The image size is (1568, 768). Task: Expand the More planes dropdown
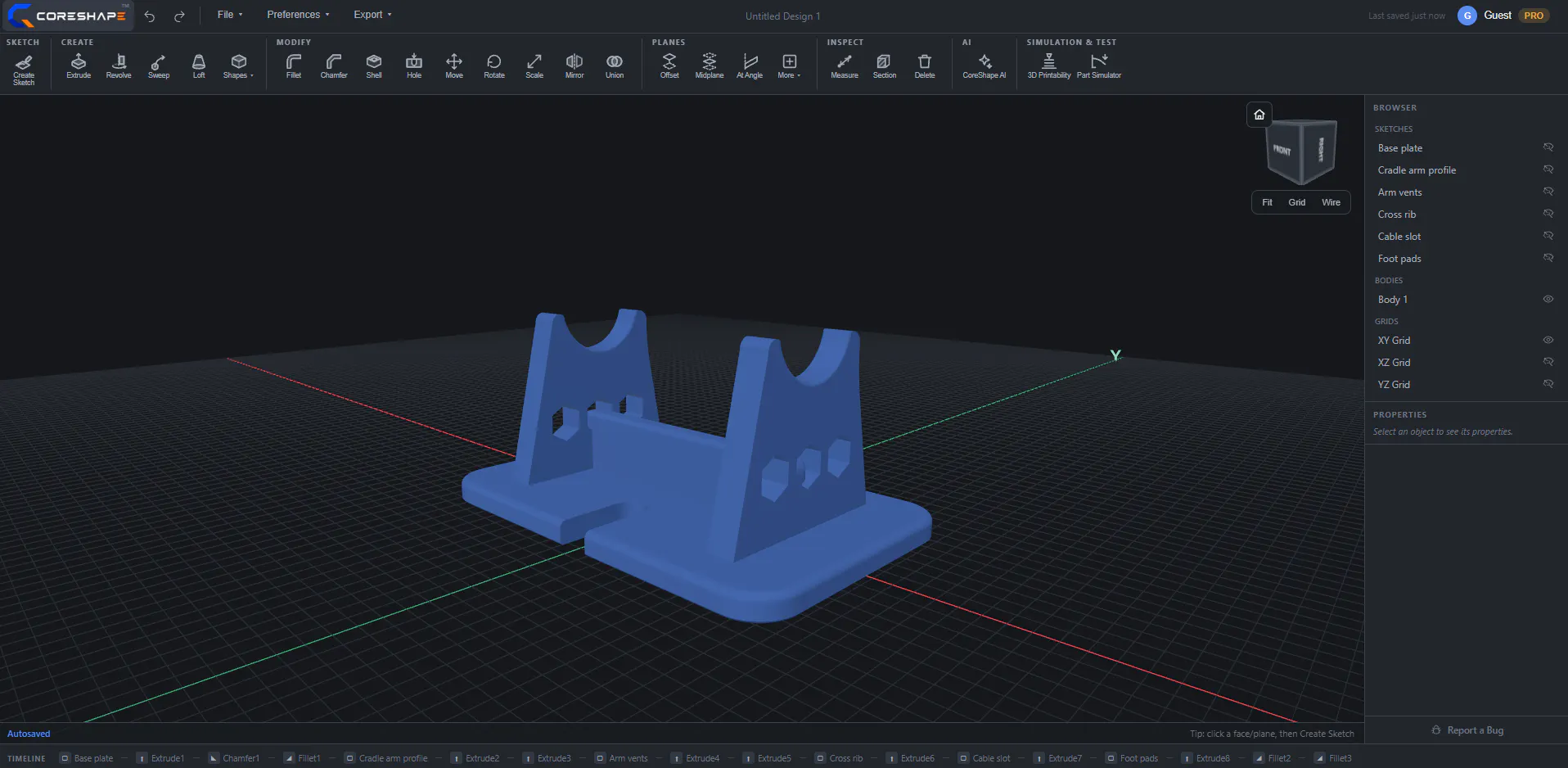(790, 66)
